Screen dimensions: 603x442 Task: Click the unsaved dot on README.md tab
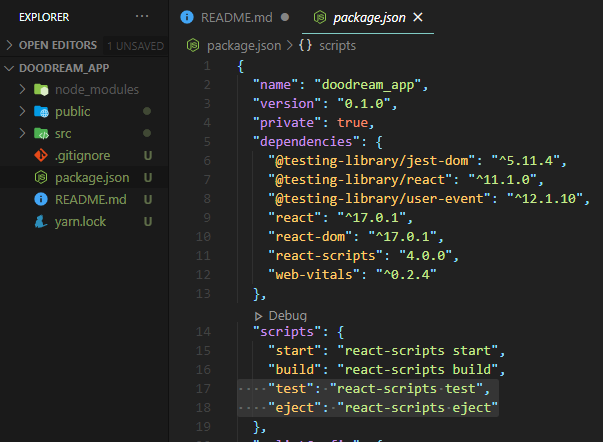click(285, 17)
